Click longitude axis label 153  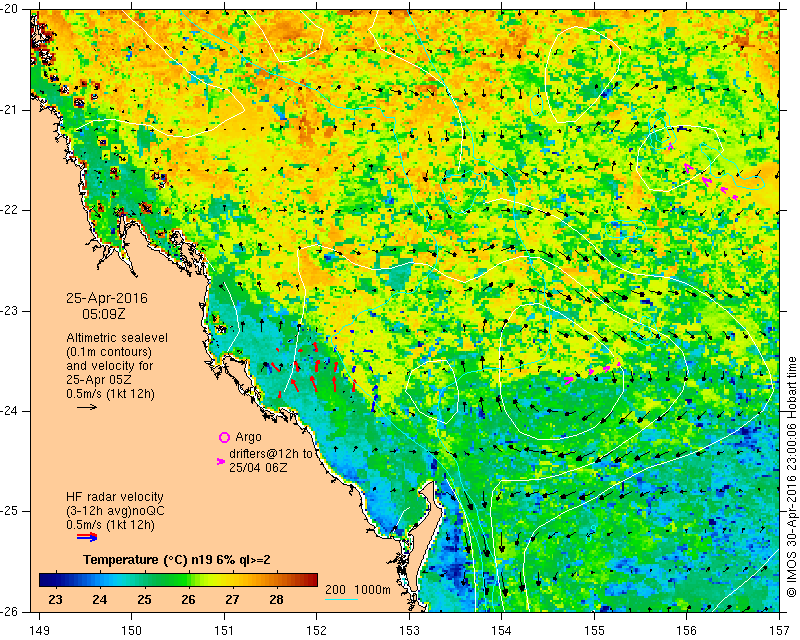pyautogui.click(x=409, y=631)
